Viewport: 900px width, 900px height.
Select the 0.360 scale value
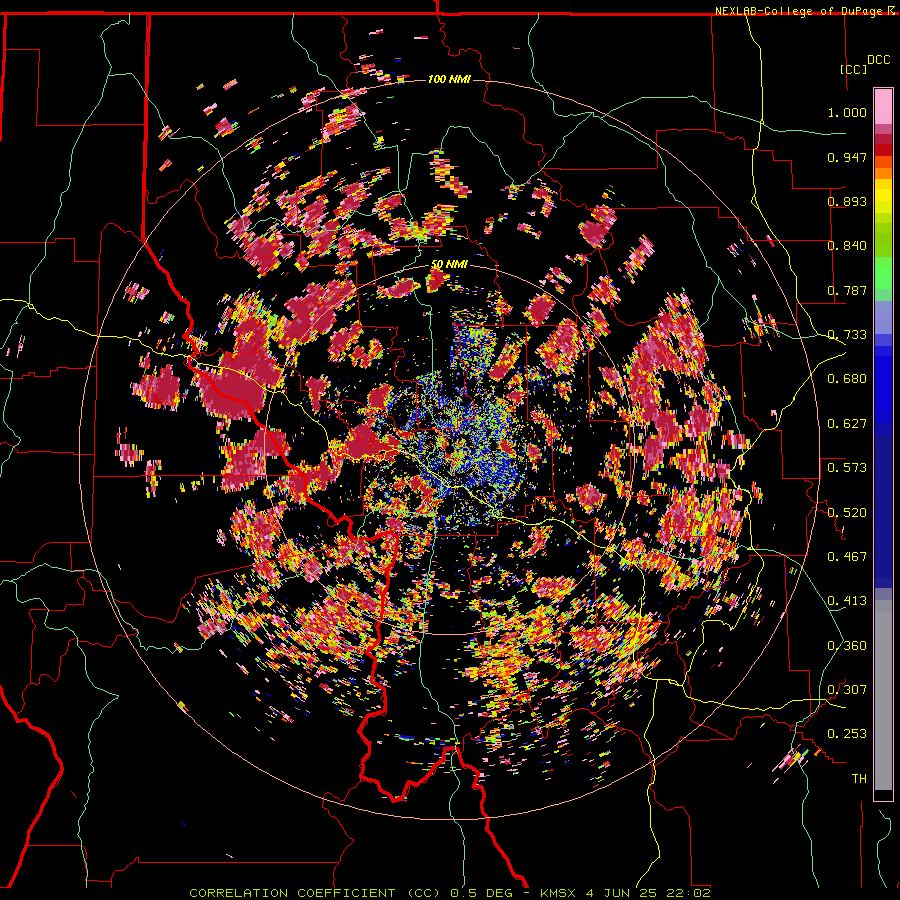pos(847,646)
